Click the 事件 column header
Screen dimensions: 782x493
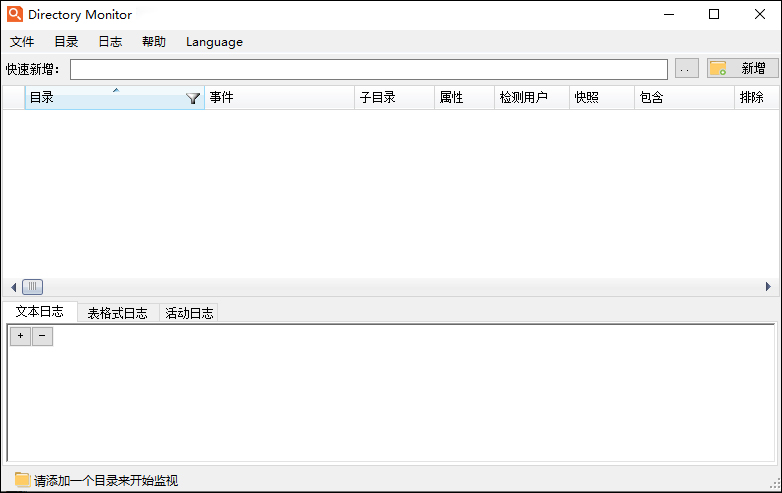tap(279, 97)
